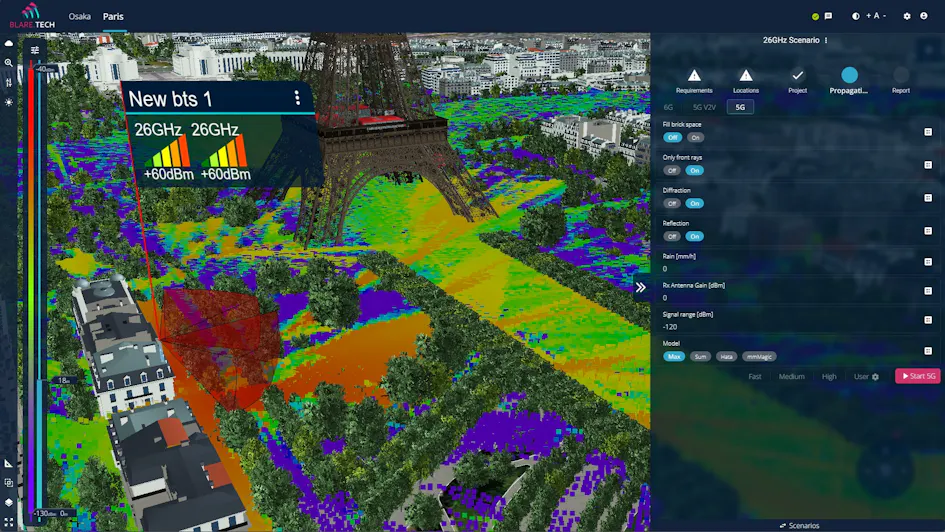The image size is (945, 532).
Task: Expand the Scenarios bar at bottom
Action: click(799, 526)
